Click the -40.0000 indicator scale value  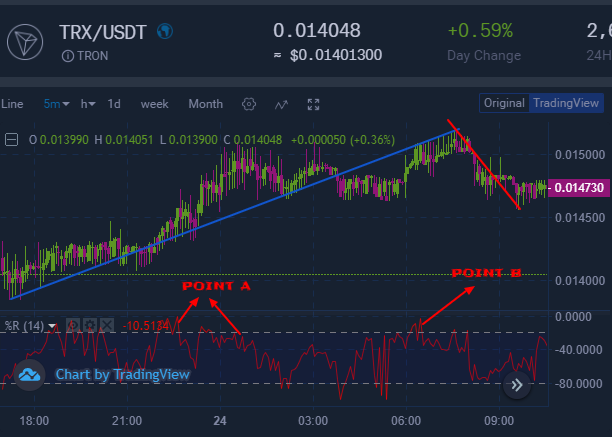point(578,350)
